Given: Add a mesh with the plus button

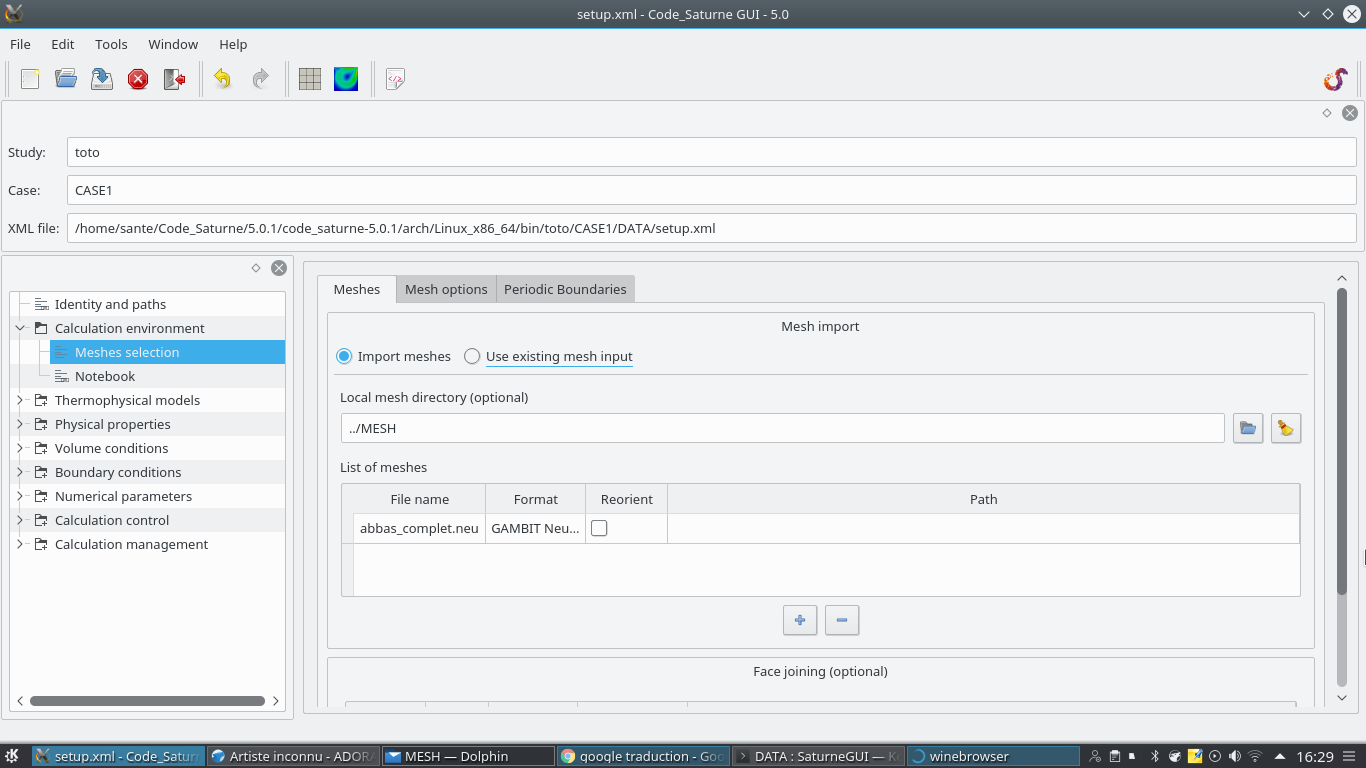Looking at the screenshot, I should pos(800,620).
